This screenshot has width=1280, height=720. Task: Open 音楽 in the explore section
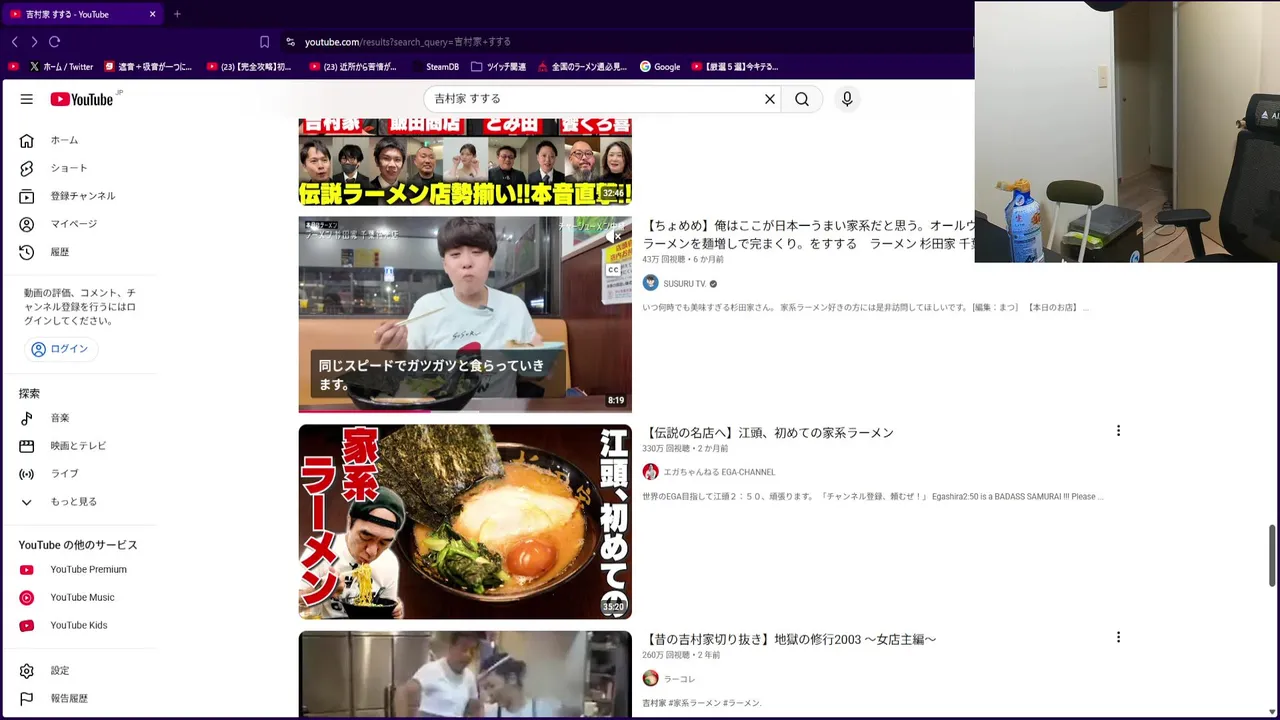pyautogui.click(x=78, y=418)
